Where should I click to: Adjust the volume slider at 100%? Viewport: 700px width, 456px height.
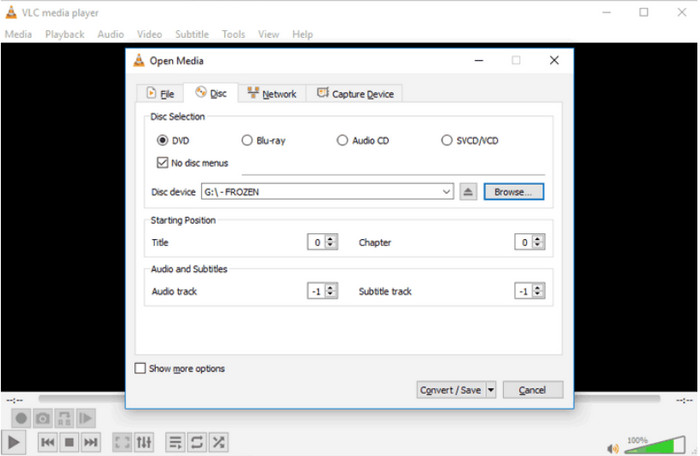pyautogui.click(x=655, y=445)
